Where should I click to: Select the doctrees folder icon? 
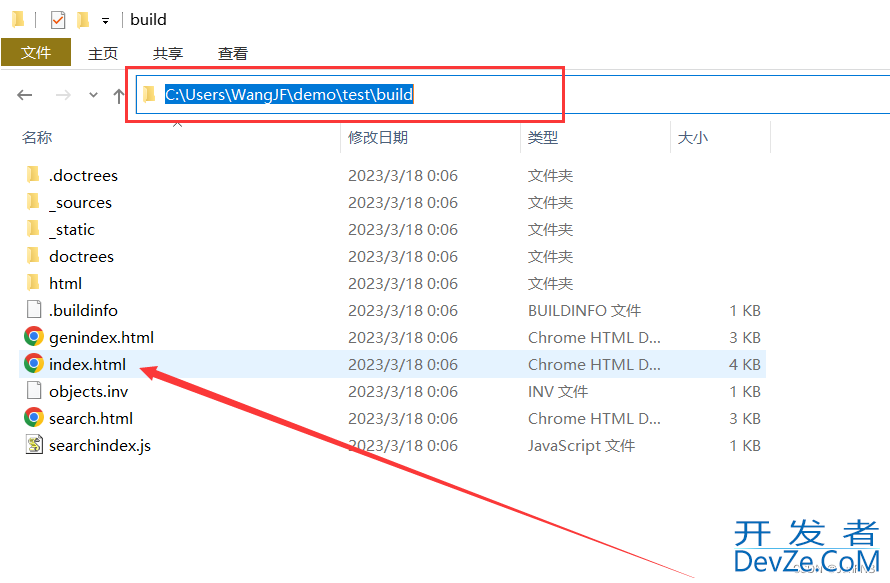click(x=33, y=255)
